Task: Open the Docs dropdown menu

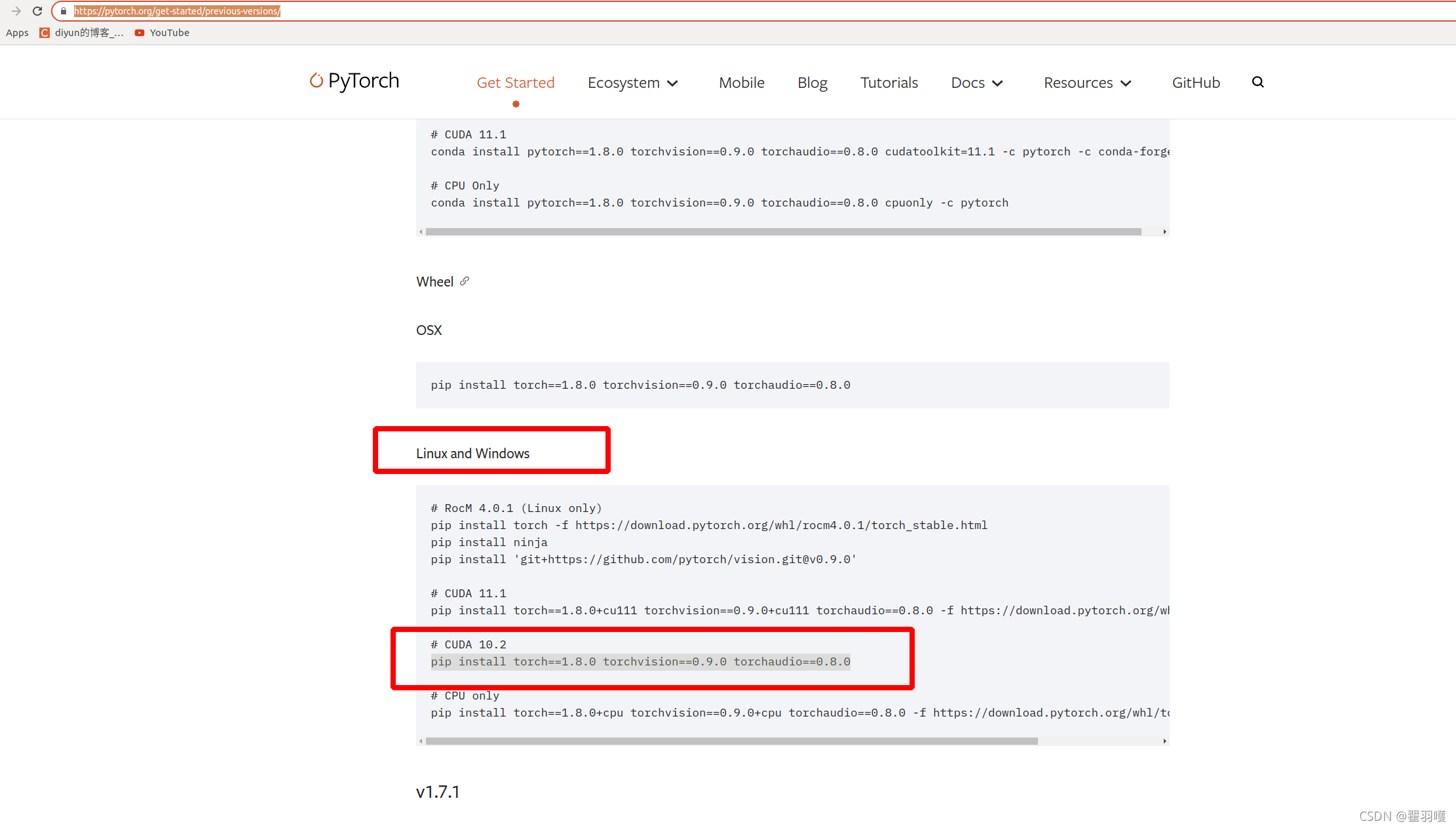Action: (976, 82)
